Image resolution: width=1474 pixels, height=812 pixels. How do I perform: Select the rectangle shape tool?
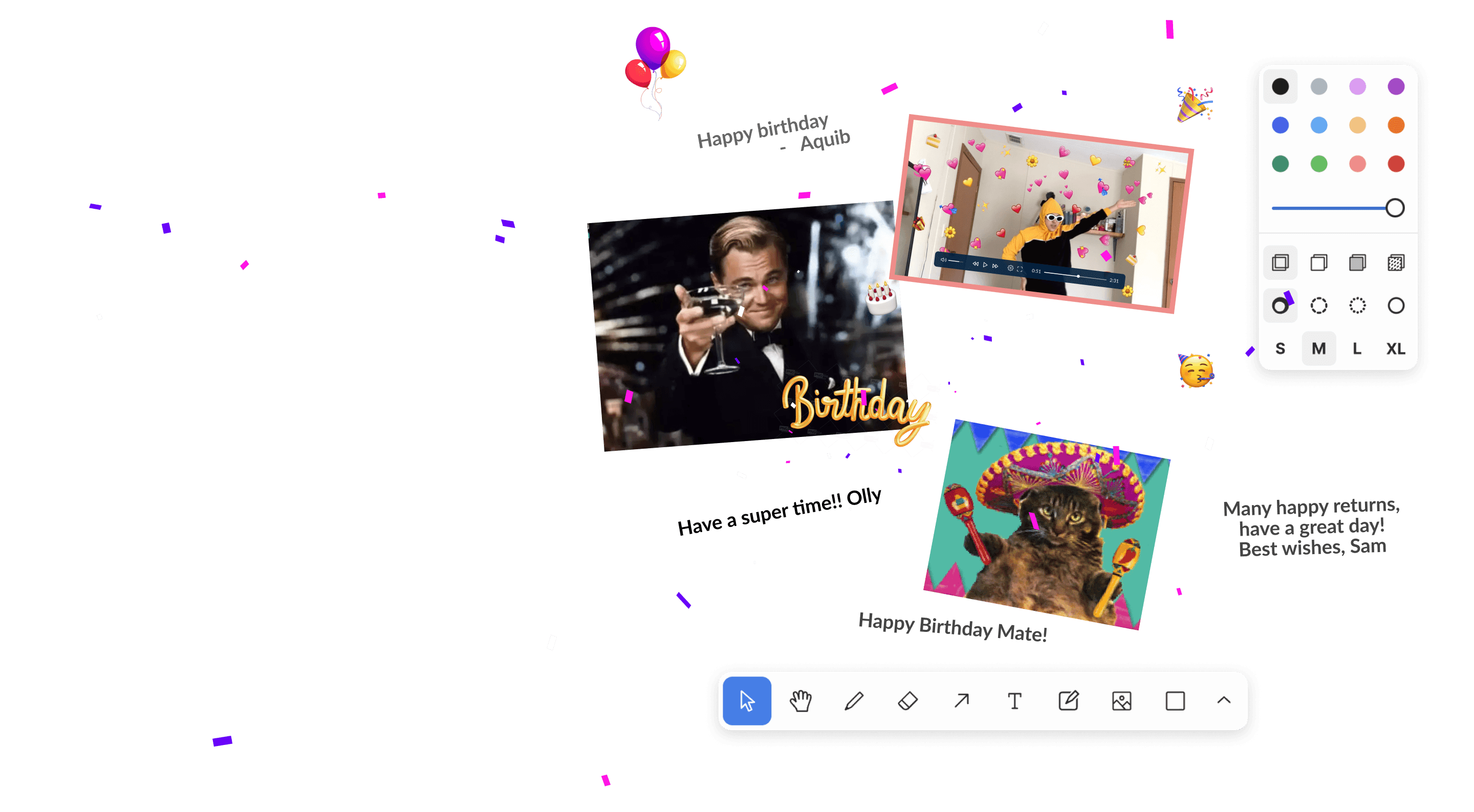coord(1175,700)
